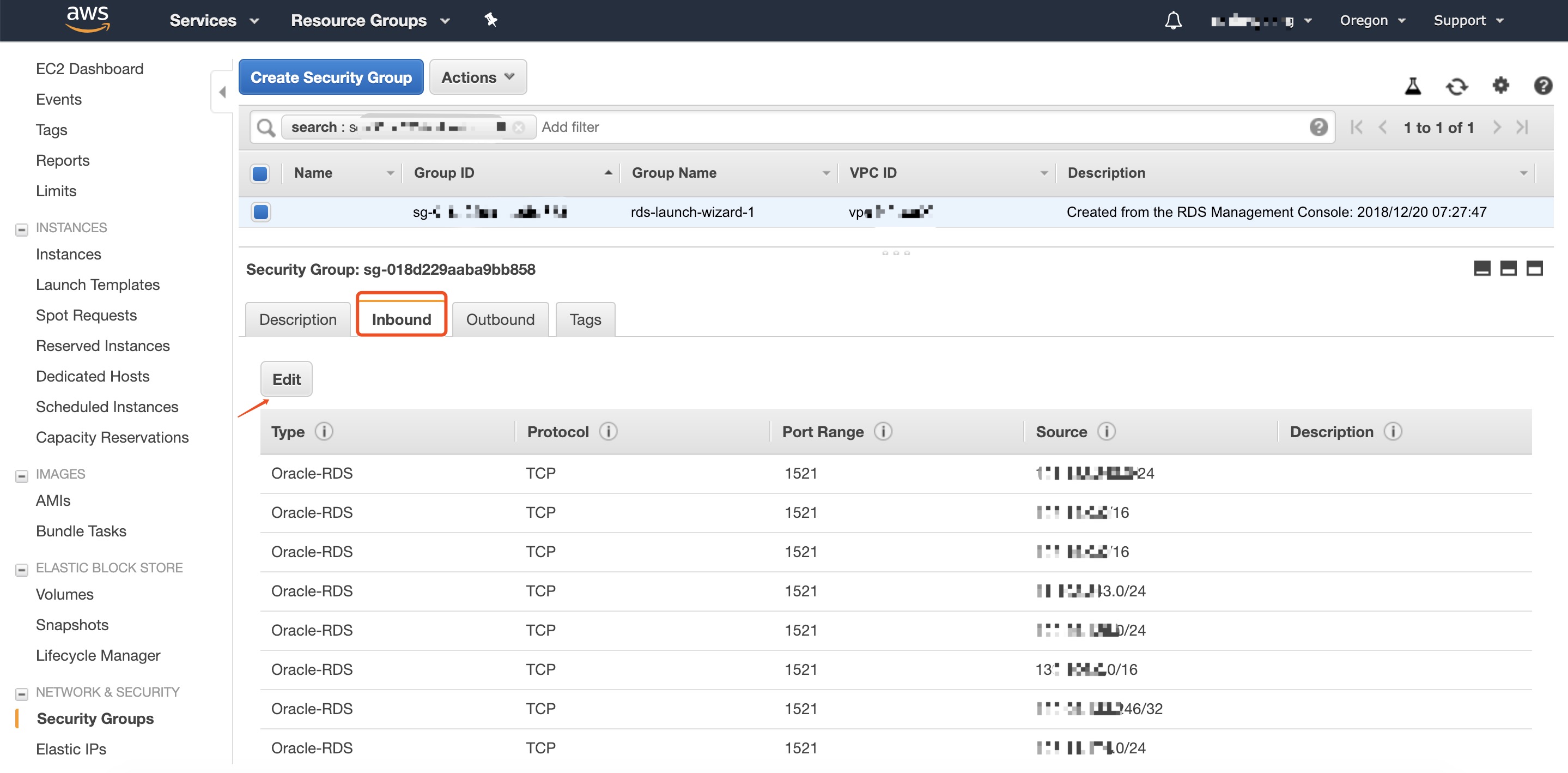Go to Instances in sidebar
The height and width of the screenshot is (773, 1568).
point(68,254)
